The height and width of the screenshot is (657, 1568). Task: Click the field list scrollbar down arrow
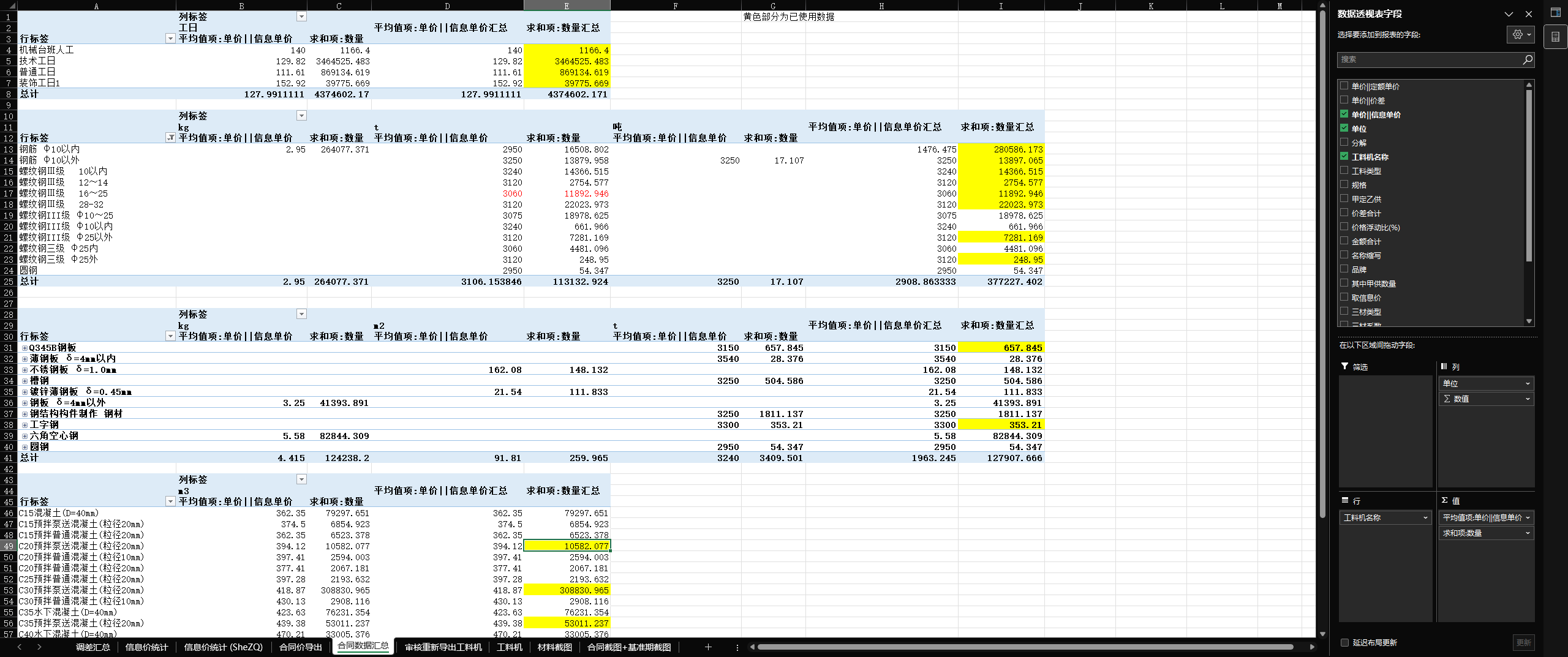click(x=1529, y=321)
